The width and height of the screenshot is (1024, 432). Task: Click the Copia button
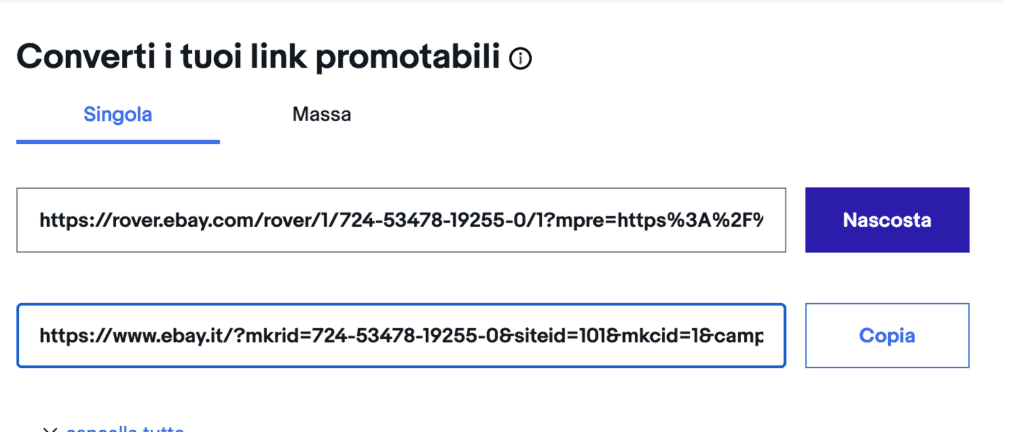(x=887, y=335)
